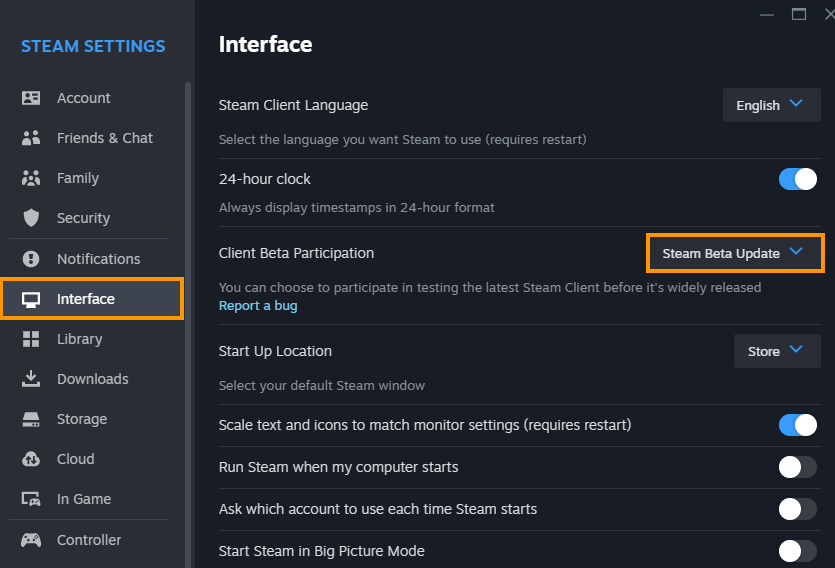
Task: Open Security settings section
Action: [92, 218]
